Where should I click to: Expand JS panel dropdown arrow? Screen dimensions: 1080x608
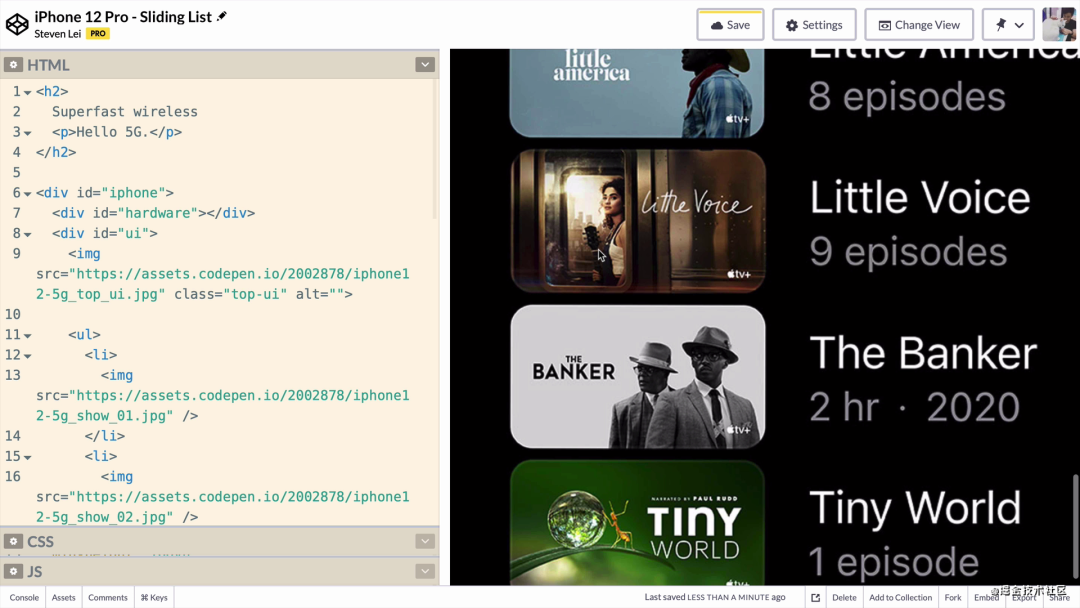pyautogui.click(x=425, y=572)
